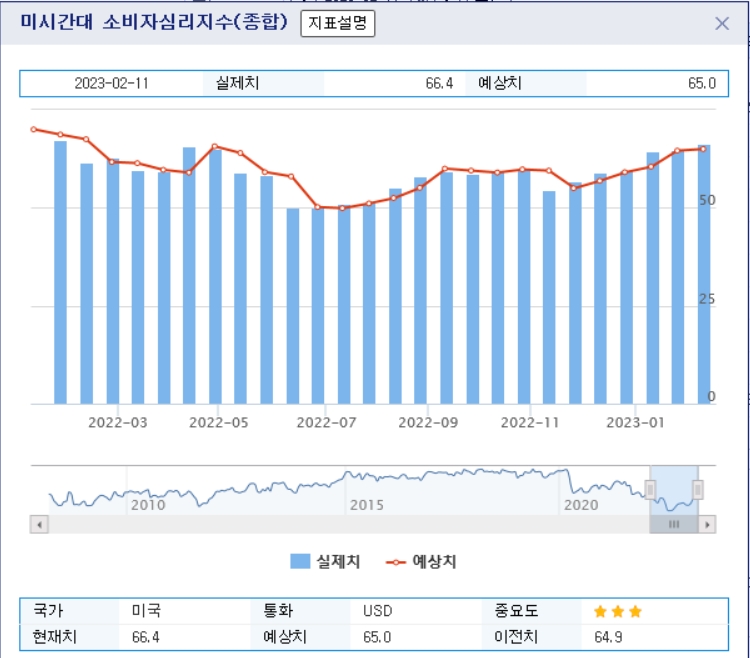Click the 예상치 value 65.0 in header
This screenshot has height=658, width=750.
tap(702, 83)
